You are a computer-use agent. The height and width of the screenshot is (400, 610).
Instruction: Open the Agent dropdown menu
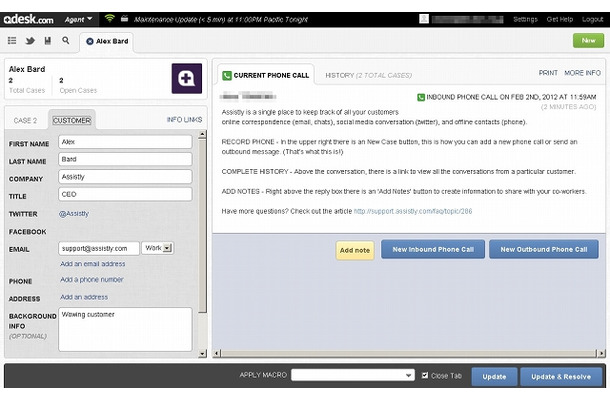tap(78, 19)
